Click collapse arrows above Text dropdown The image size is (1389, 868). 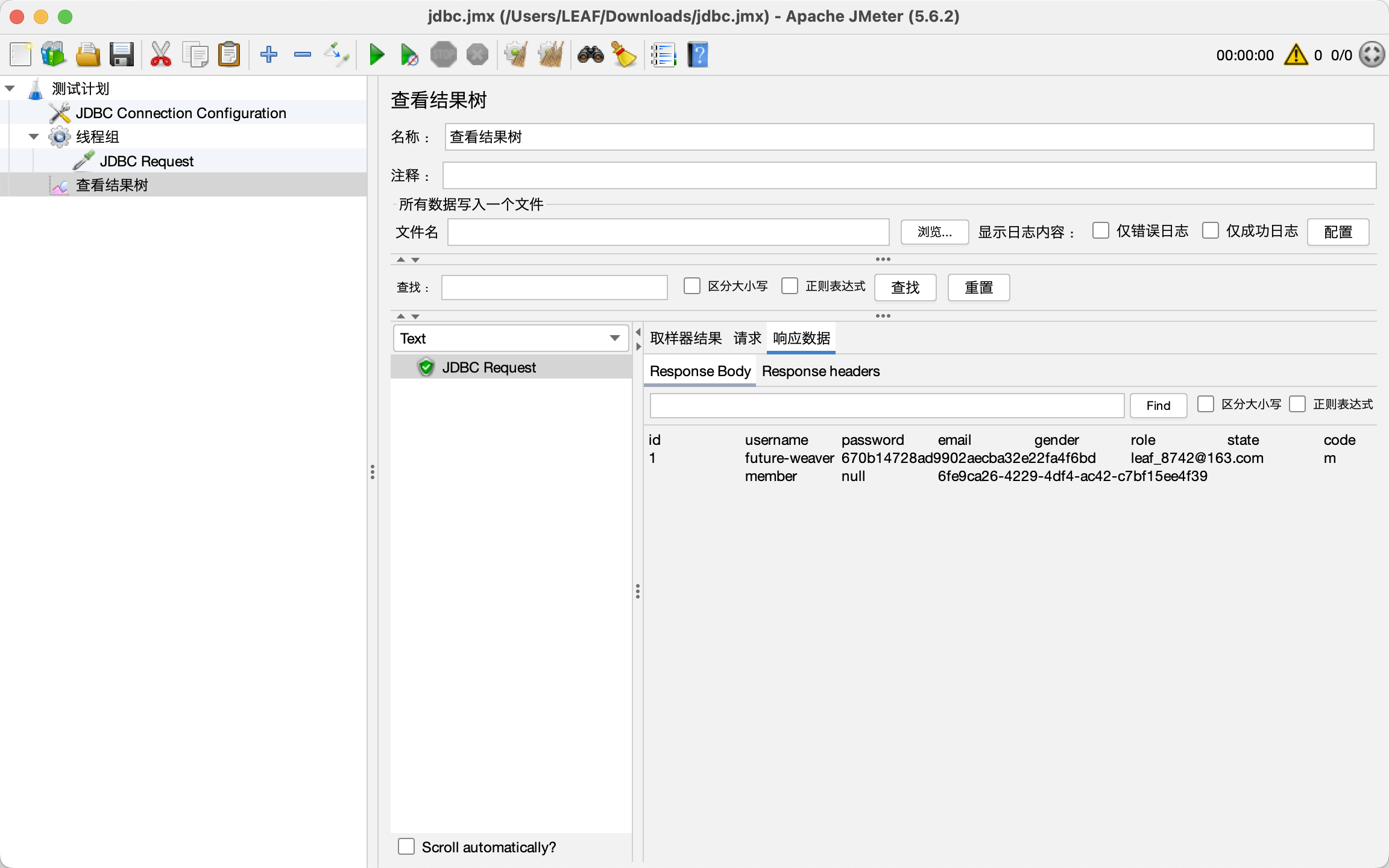coord(408,316)
